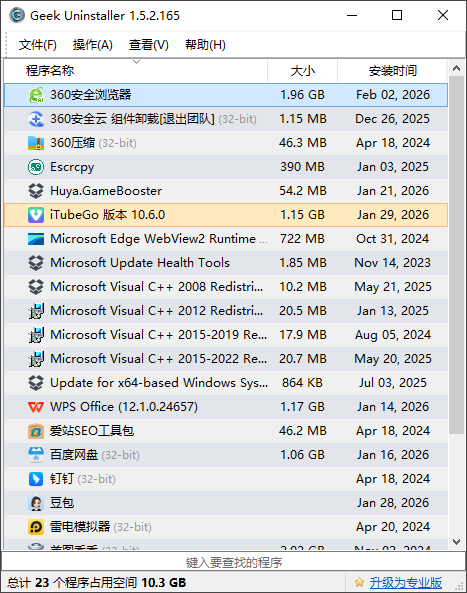467x593 pixels.
Task: Click the Visual C++ 2012 Redistributable icon
Action: point(36,311)
